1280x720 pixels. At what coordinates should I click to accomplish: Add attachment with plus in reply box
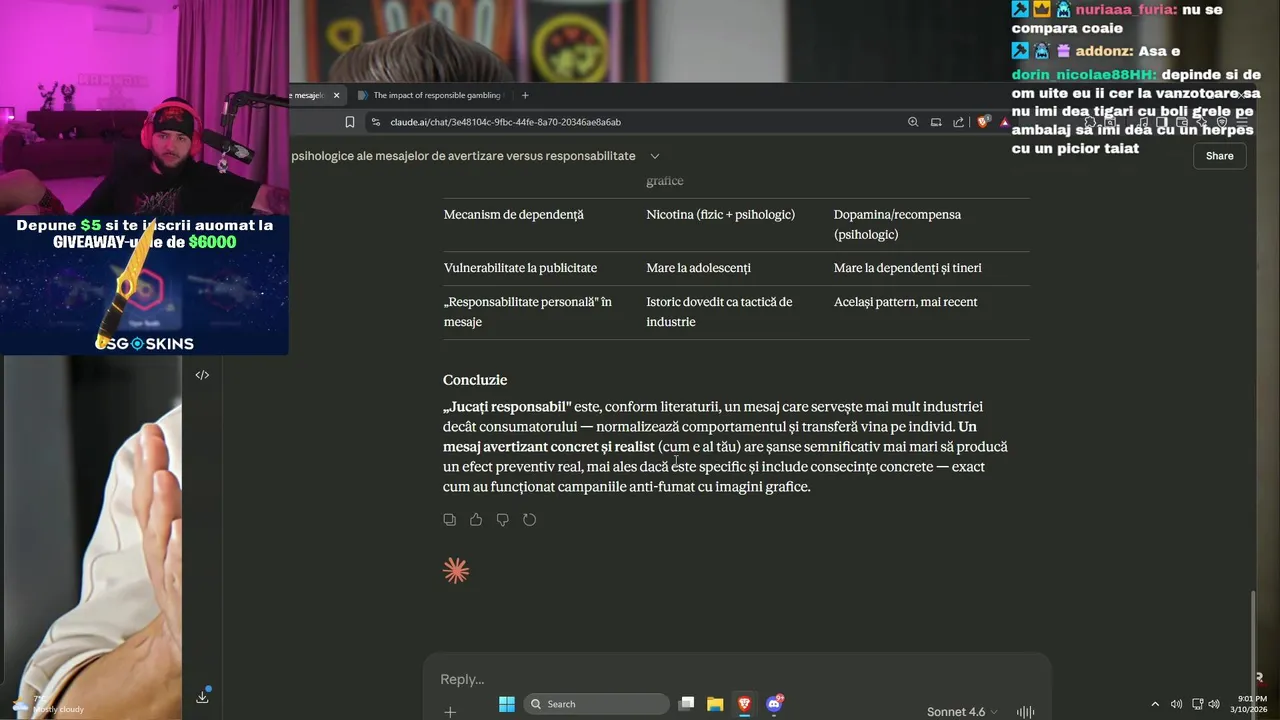(450, 712)
